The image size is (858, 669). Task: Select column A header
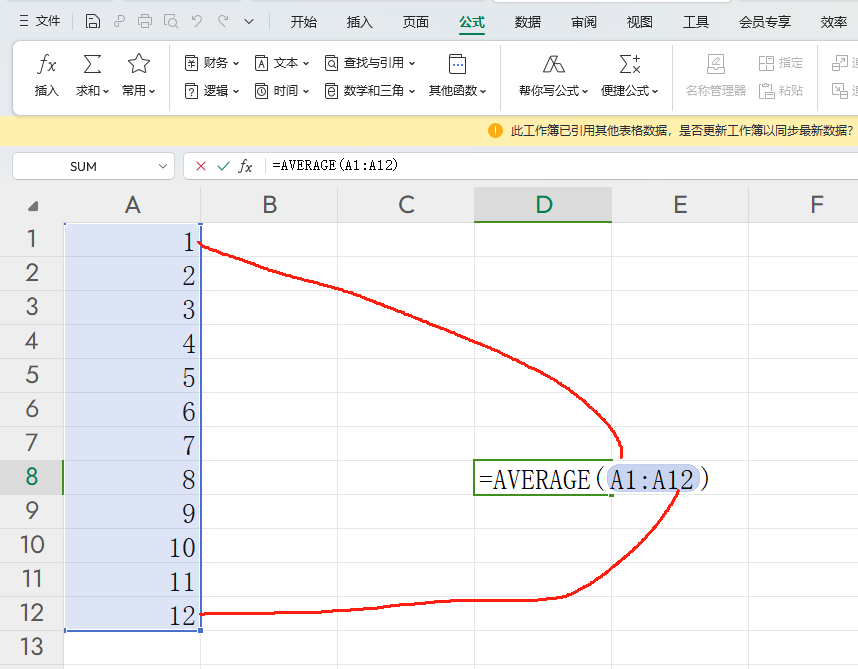point(132,205)
